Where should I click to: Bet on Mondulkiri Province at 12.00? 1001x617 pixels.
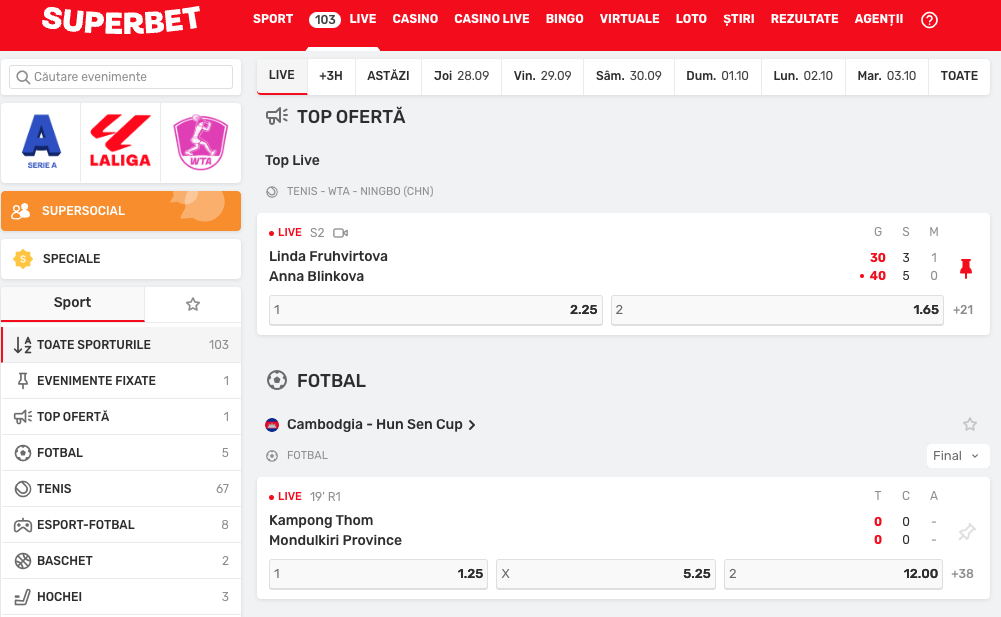(833, 574)
